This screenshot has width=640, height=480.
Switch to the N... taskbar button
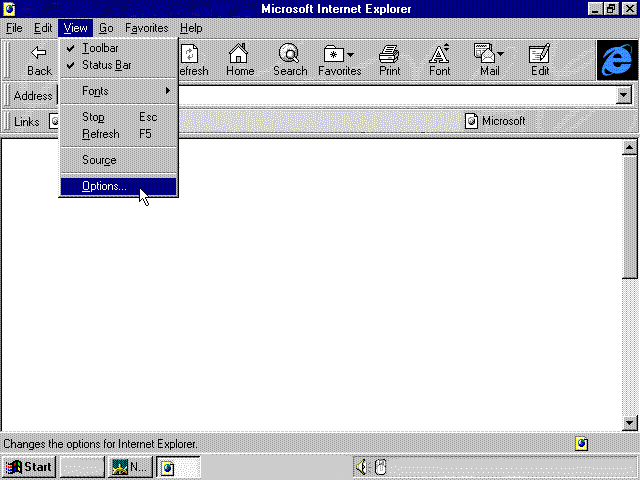[x=130, y=467]
